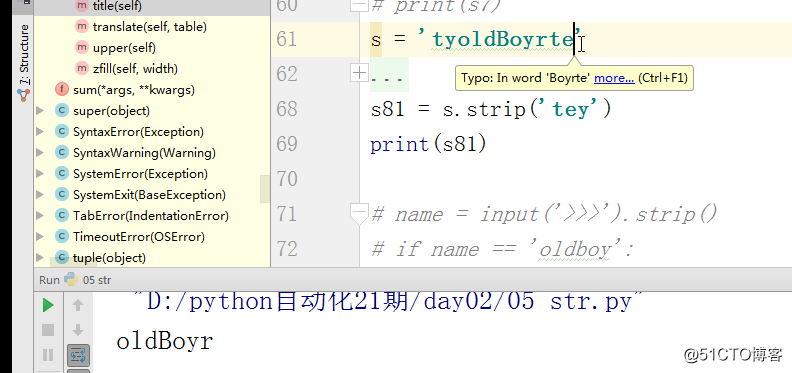Expand the TimeoutError(OSError) class node
Viewport: 792px width, 373px height.
[x=40, y=237]
